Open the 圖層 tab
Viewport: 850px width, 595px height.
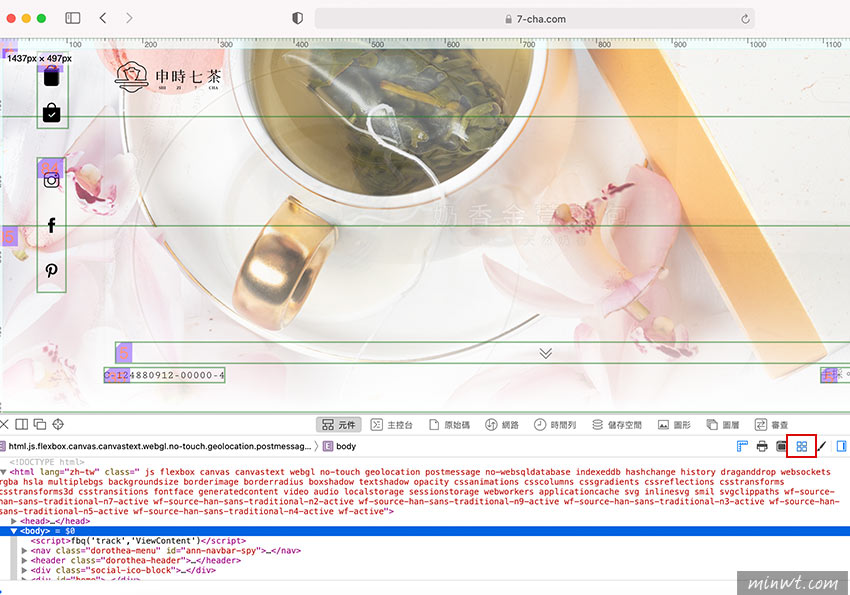tap(723, 425)
